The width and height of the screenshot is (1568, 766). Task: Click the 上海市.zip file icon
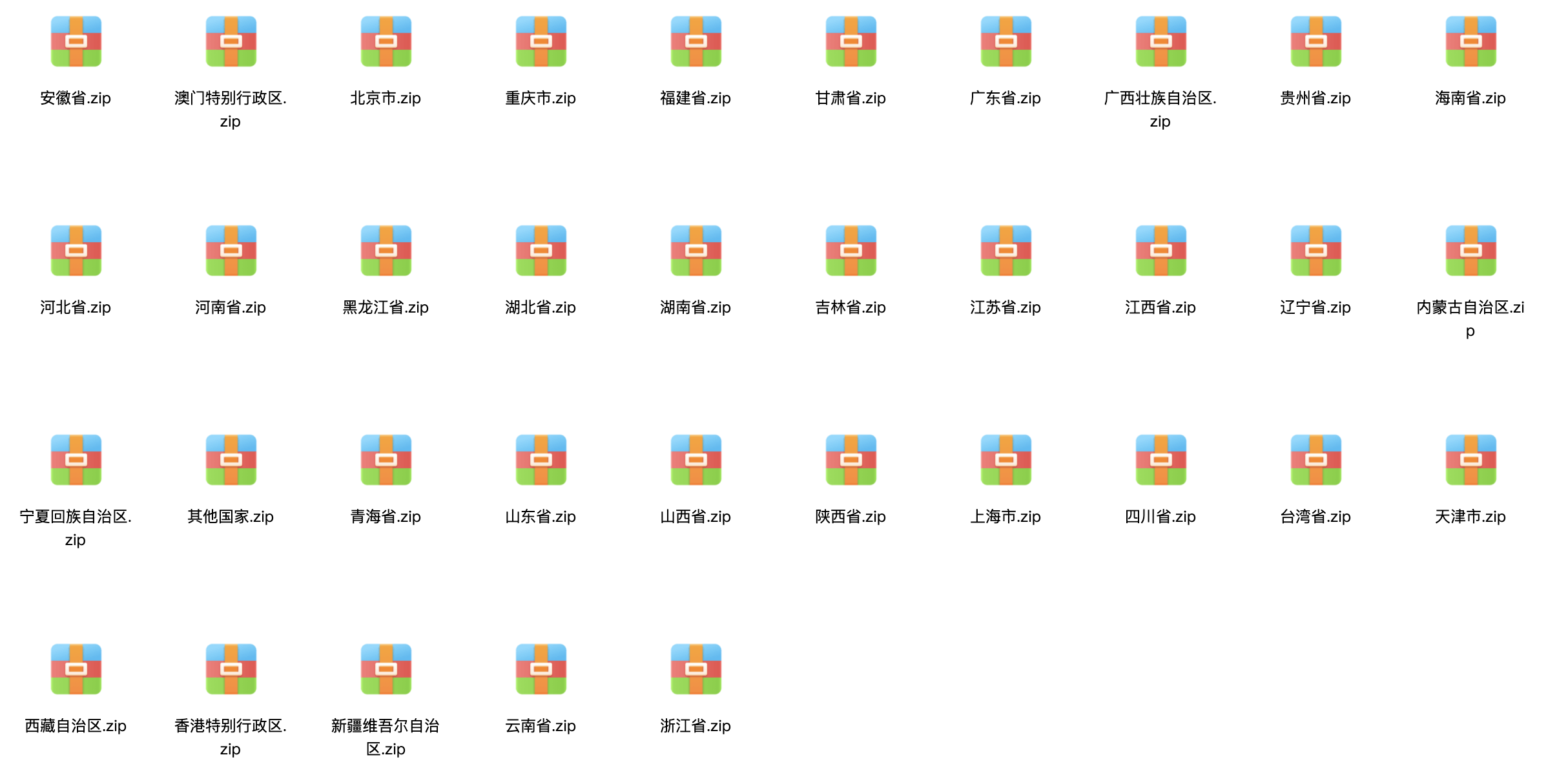1006,460
